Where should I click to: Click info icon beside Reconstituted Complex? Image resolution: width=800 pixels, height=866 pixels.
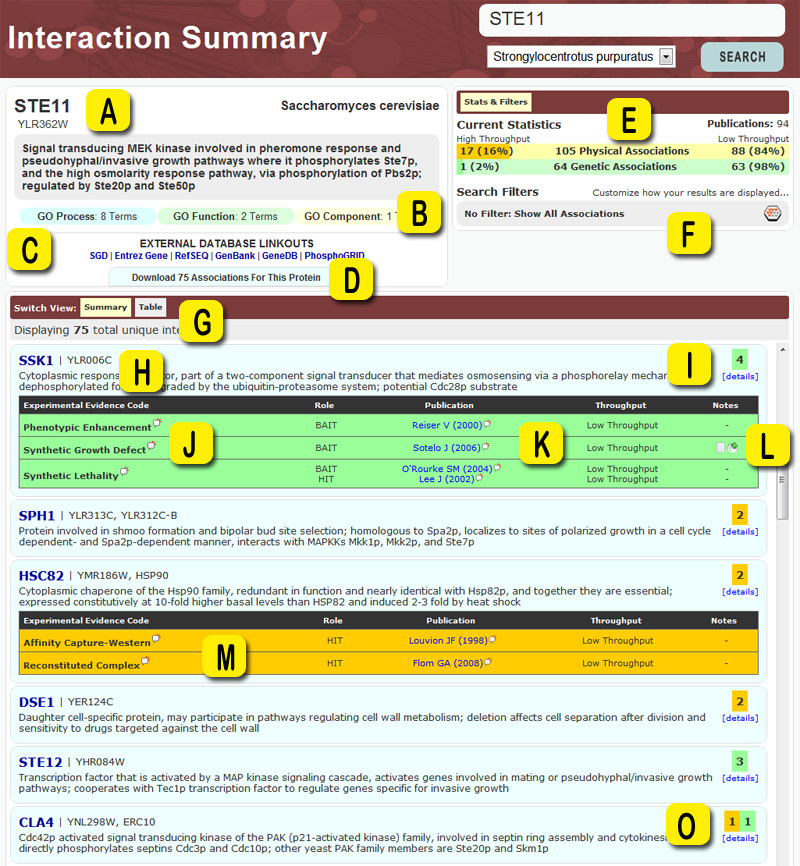146,661
